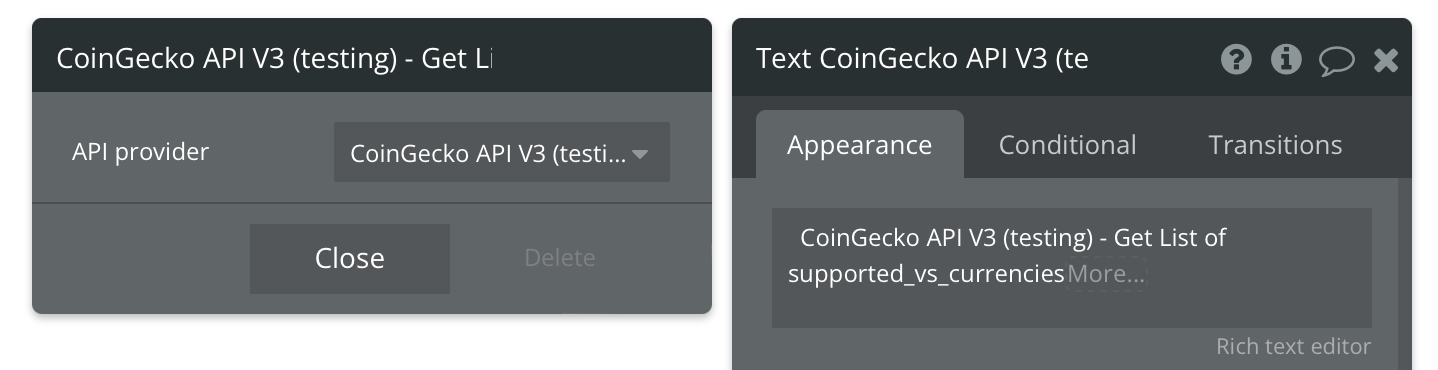Click More... to extend the expression

tap(1106, 273)
